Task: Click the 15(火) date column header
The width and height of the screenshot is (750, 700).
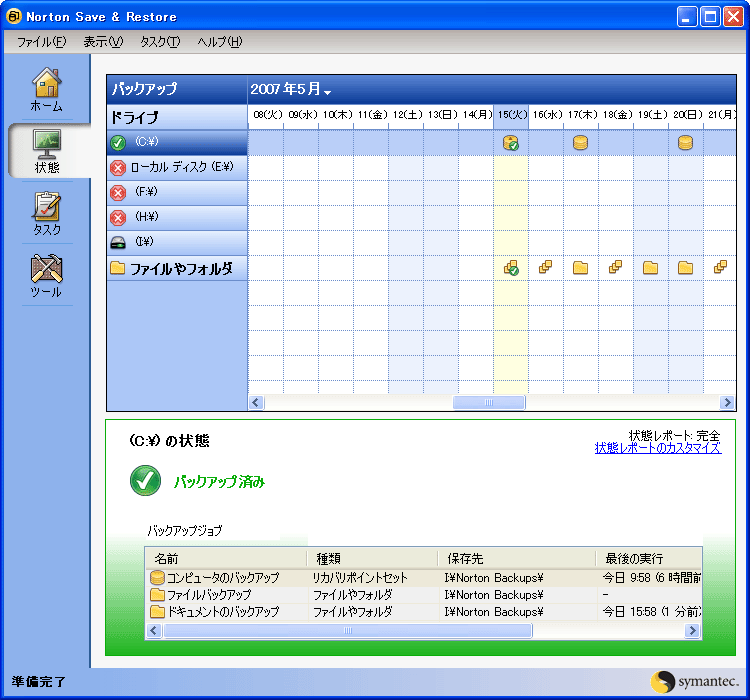Action: point(511,115)
